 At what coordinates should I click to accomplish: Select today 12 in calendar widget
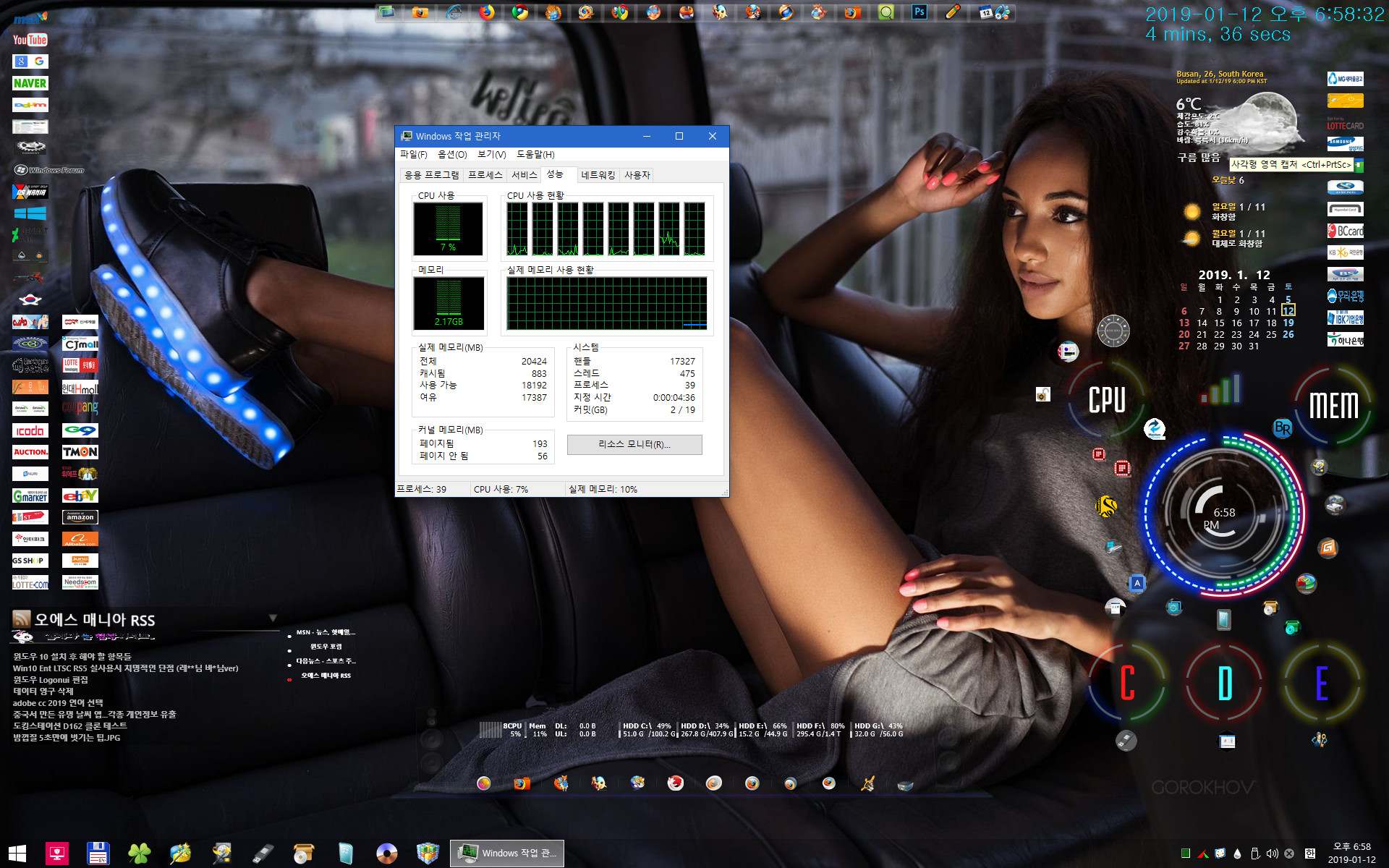tap(1288, 311)
